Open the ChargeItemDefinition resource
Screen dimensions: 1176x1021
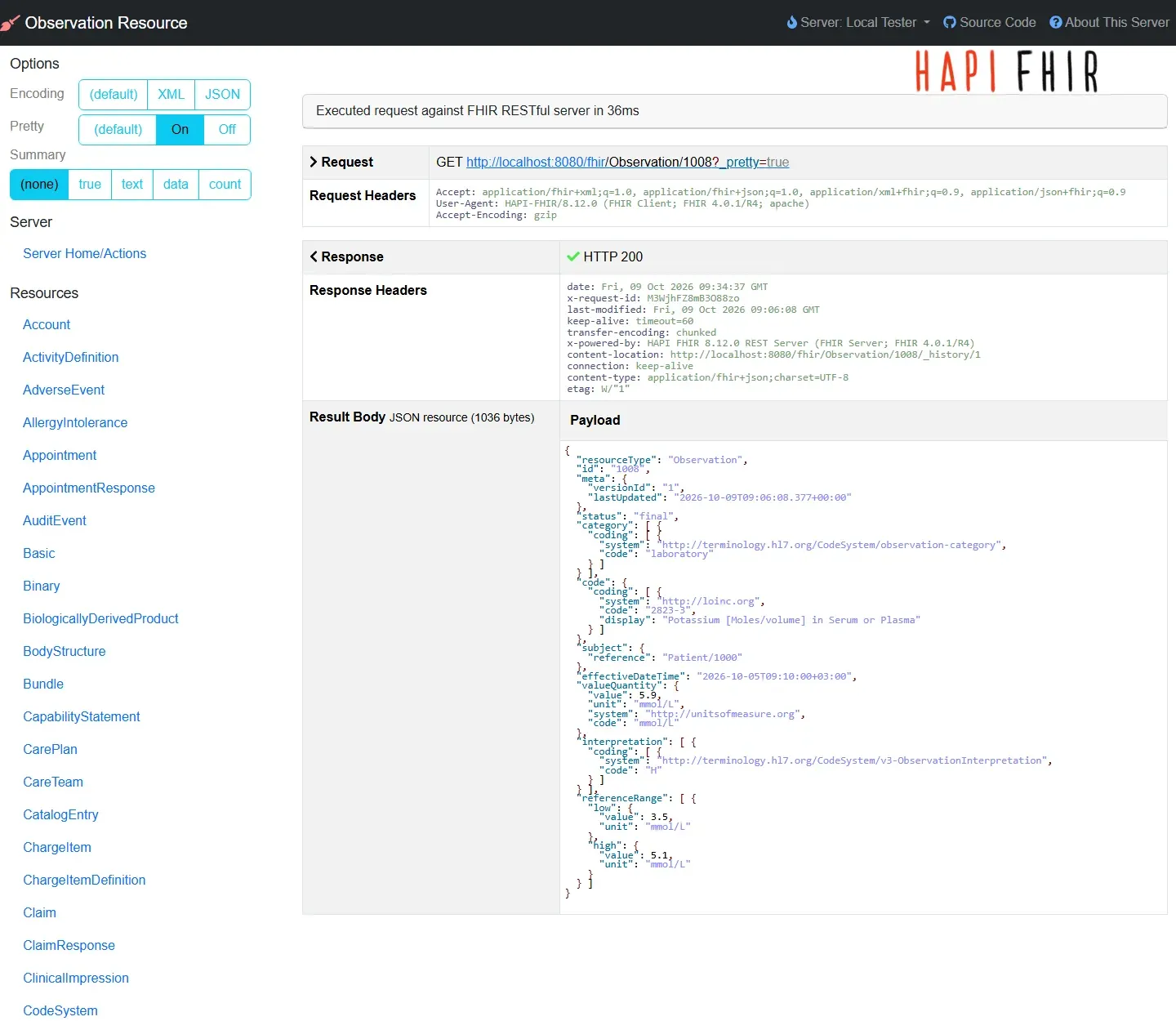tap(84, 881)
